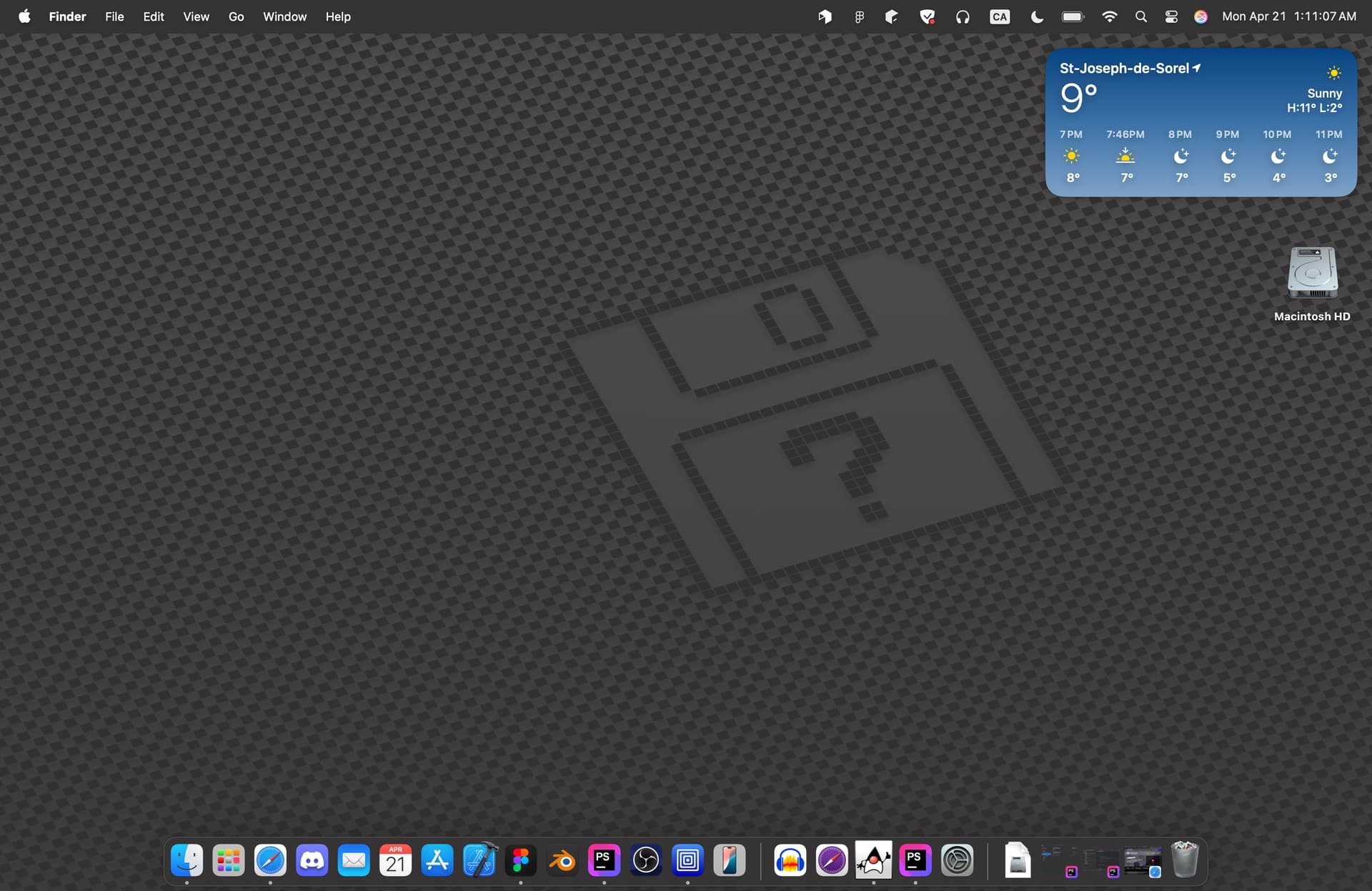Toggle Do Not Disturb moon icon
This screenshot has width=1372, height=891.
click(x=1037, y=16)
